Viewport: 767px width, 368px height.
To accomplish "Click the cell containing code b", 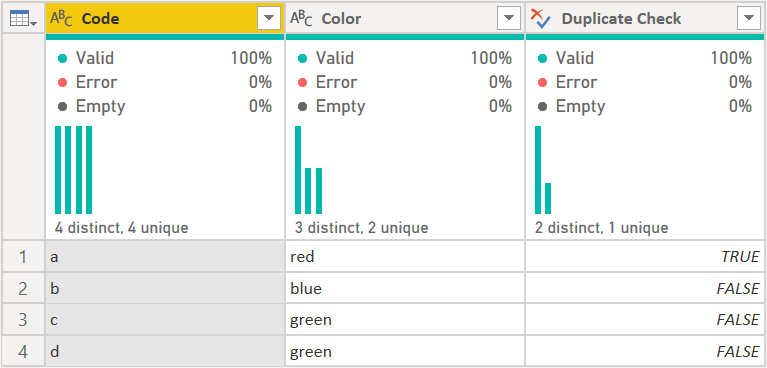I will [165, 288].
